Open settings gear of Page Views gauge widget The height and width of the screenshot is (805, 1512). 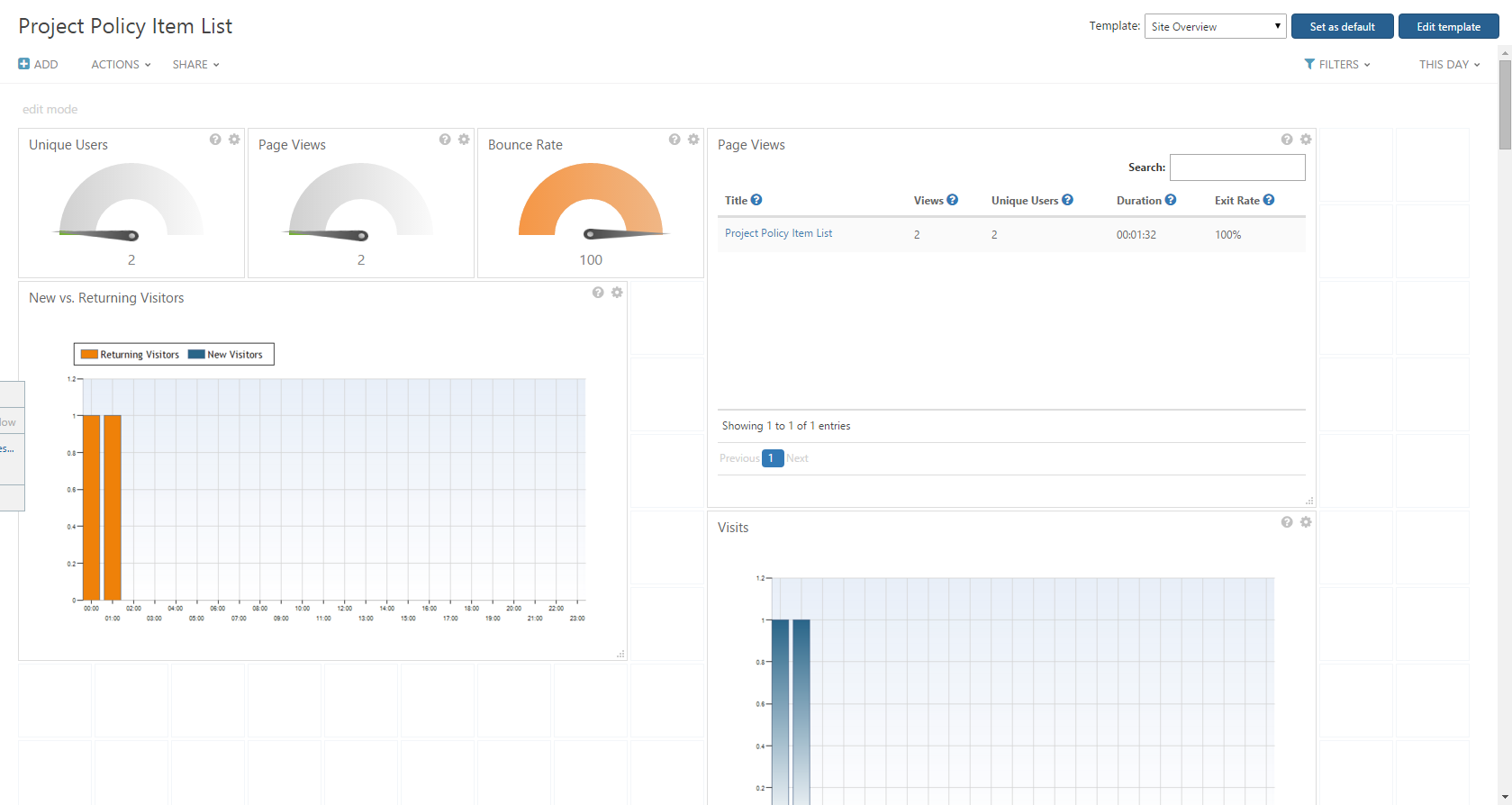(464, 140)
